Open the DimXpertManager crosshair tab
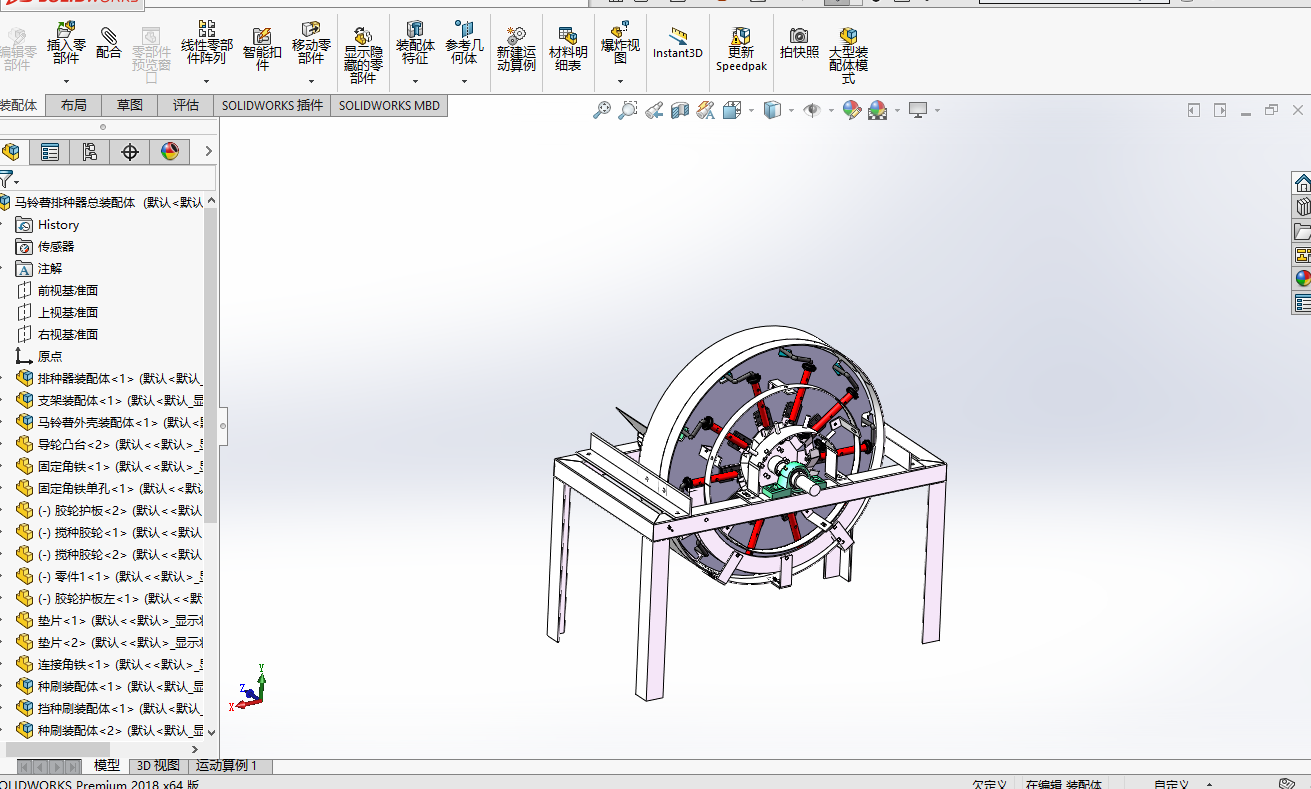This screenshot has width=1311, height=789. click(x=130, y=152)
